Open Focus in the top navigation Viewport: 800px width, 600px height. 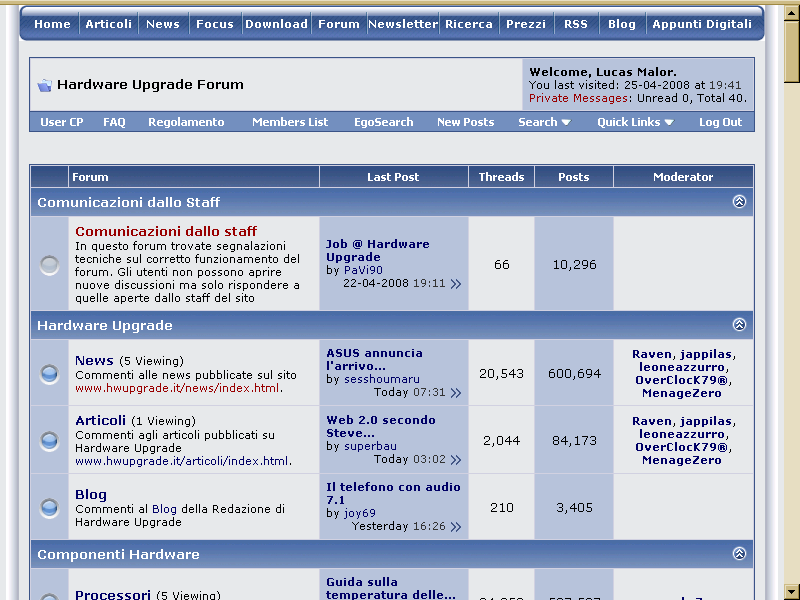tap(215, 24)
